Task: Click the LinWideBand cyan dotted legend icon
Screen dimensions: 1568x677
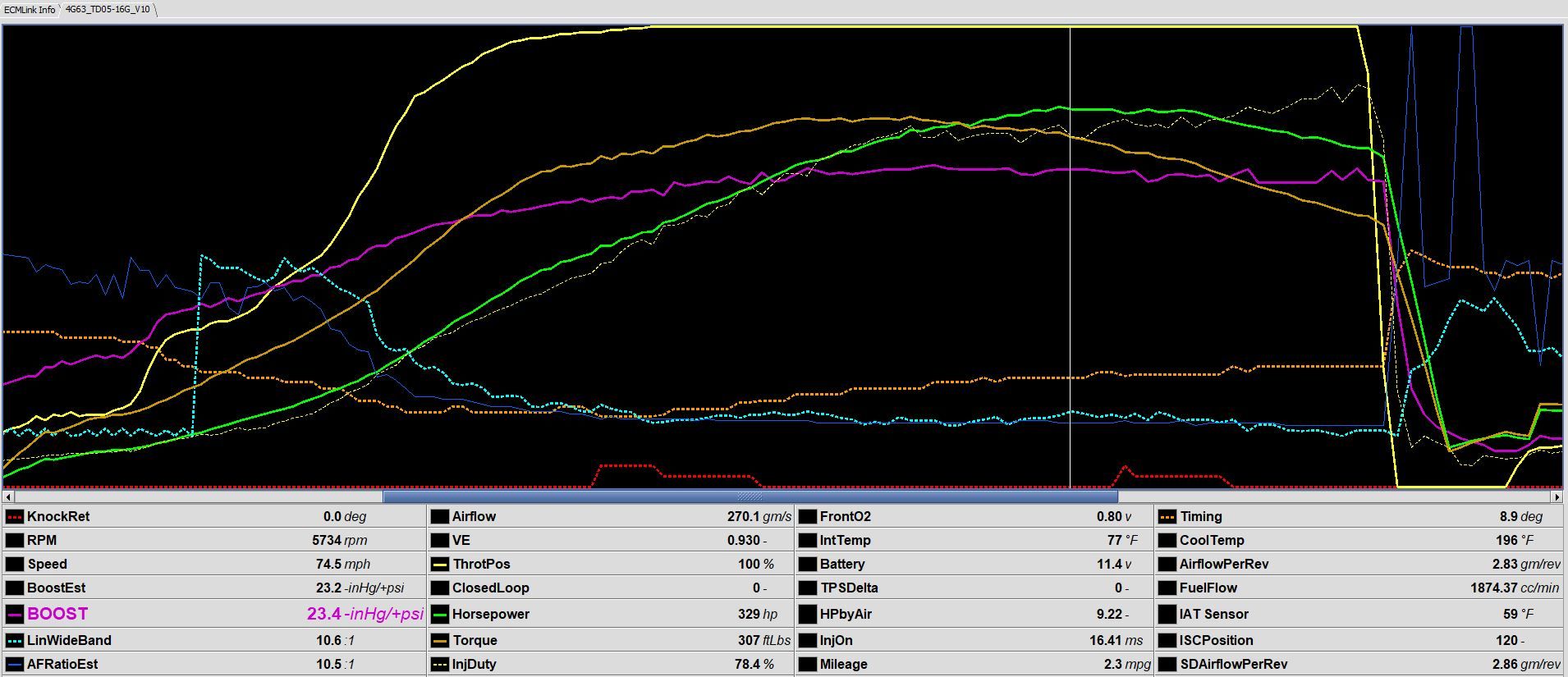Action: [x=14, y=641]
